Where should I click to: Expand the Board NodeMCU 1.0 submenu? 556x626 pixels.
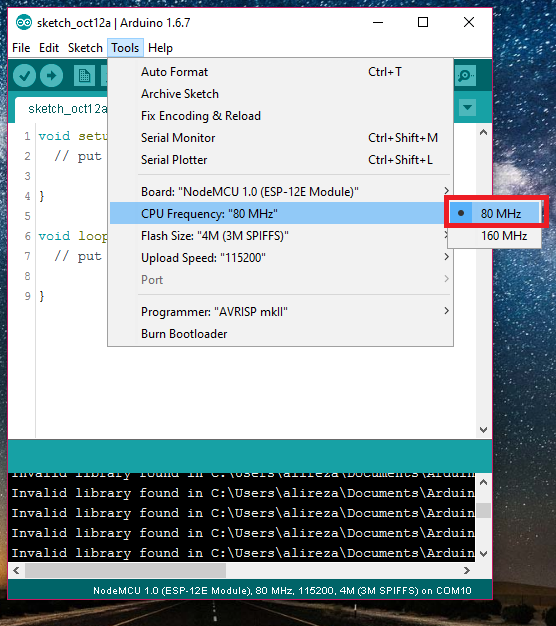coord(281,192)
